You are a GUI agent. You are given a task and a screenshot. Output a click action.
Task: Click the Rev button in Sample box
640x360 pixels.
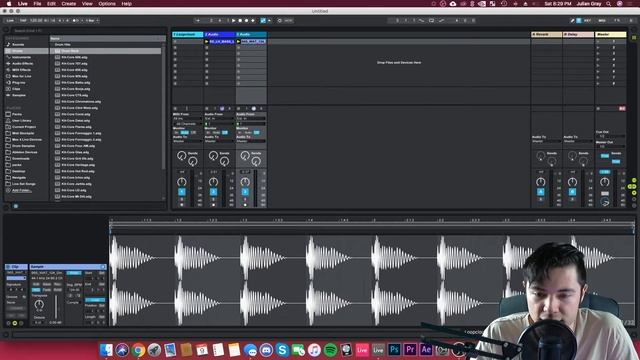click(58, 284)
